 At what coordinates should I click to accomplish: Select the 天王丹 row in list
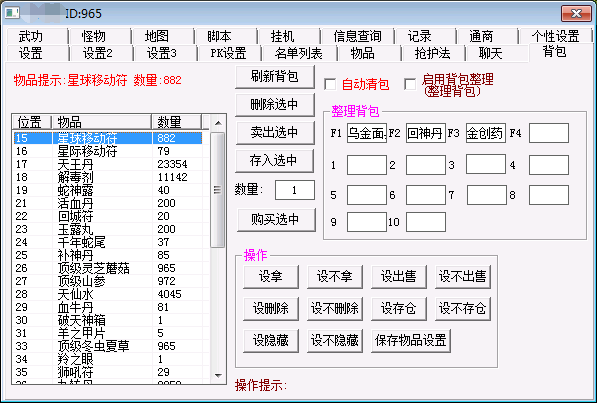point(108,164)
